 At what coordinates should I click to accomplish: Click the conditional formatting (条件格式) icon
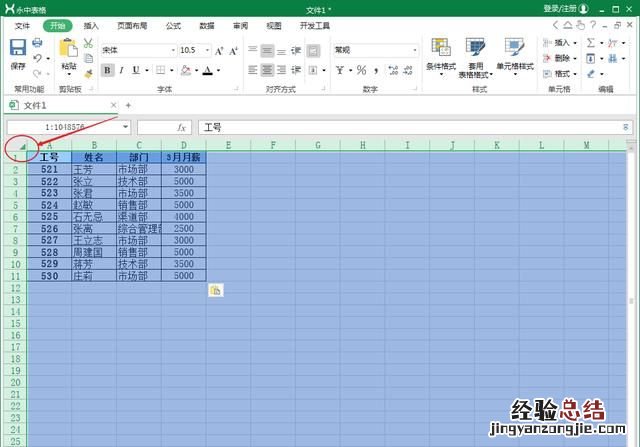point(440,48)
